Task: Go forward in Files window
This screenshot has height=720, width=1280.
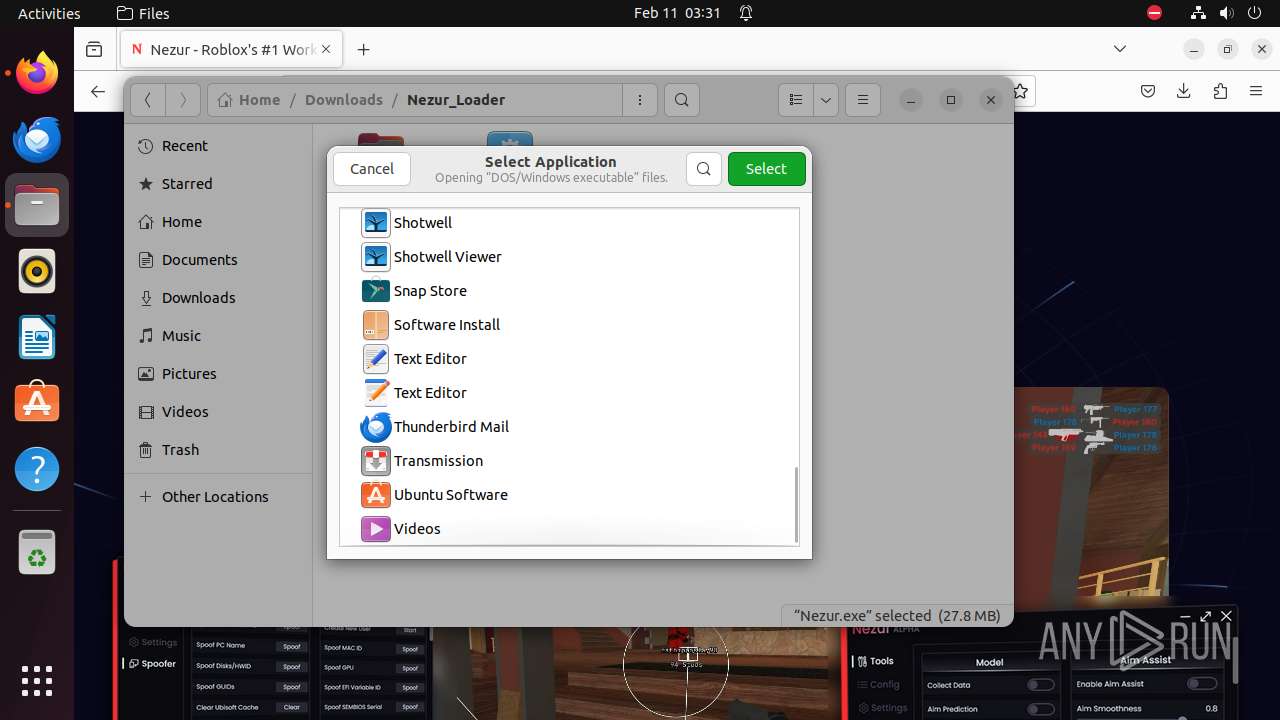Action: pyautogui.click(x=182, y=100)
